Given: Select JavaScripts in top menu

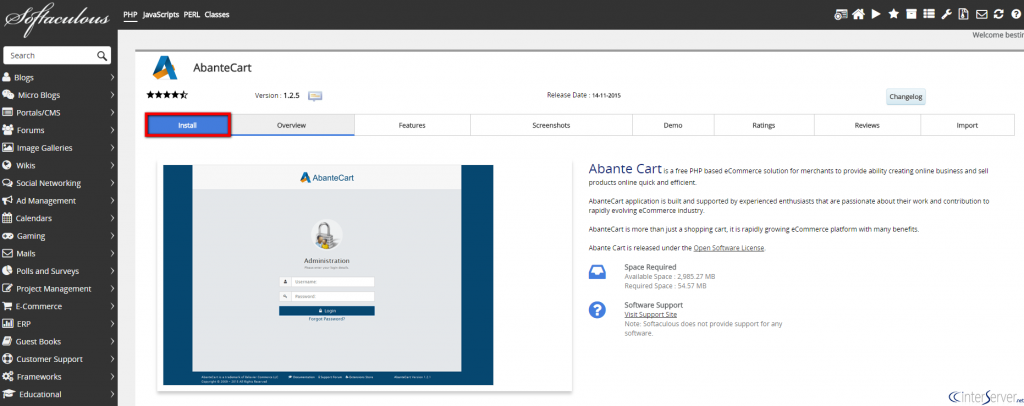Looking at the screenshot, I should point(161,14).
